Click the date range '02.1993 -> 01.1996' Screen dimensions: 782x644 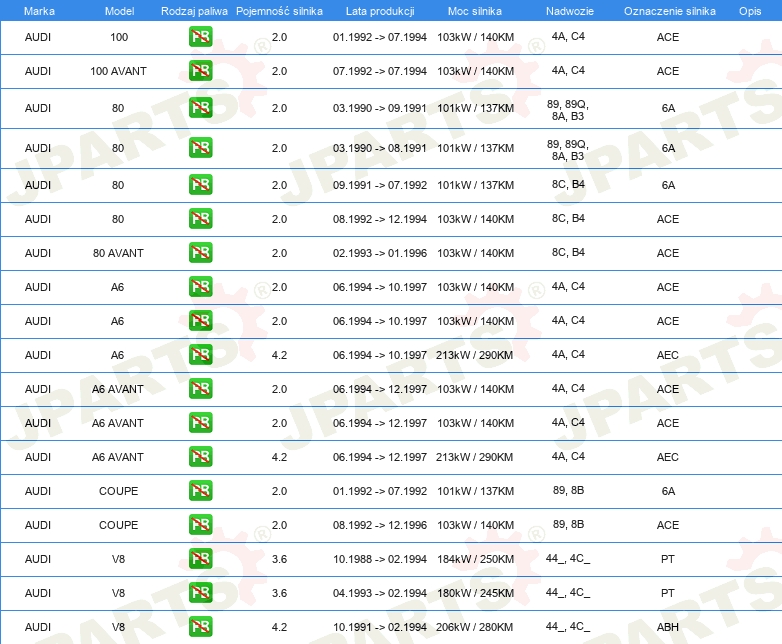[x=380, y=253]
